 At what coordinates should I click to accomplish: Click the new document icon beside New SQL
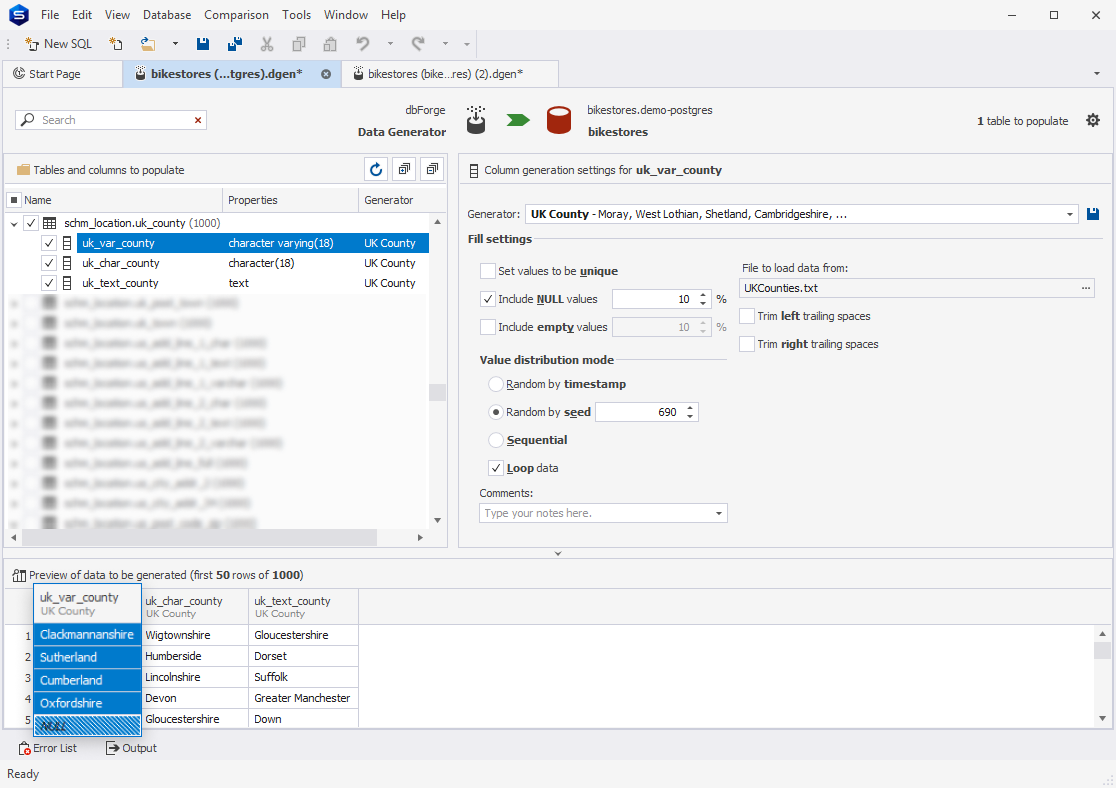(x=115, y=44)
